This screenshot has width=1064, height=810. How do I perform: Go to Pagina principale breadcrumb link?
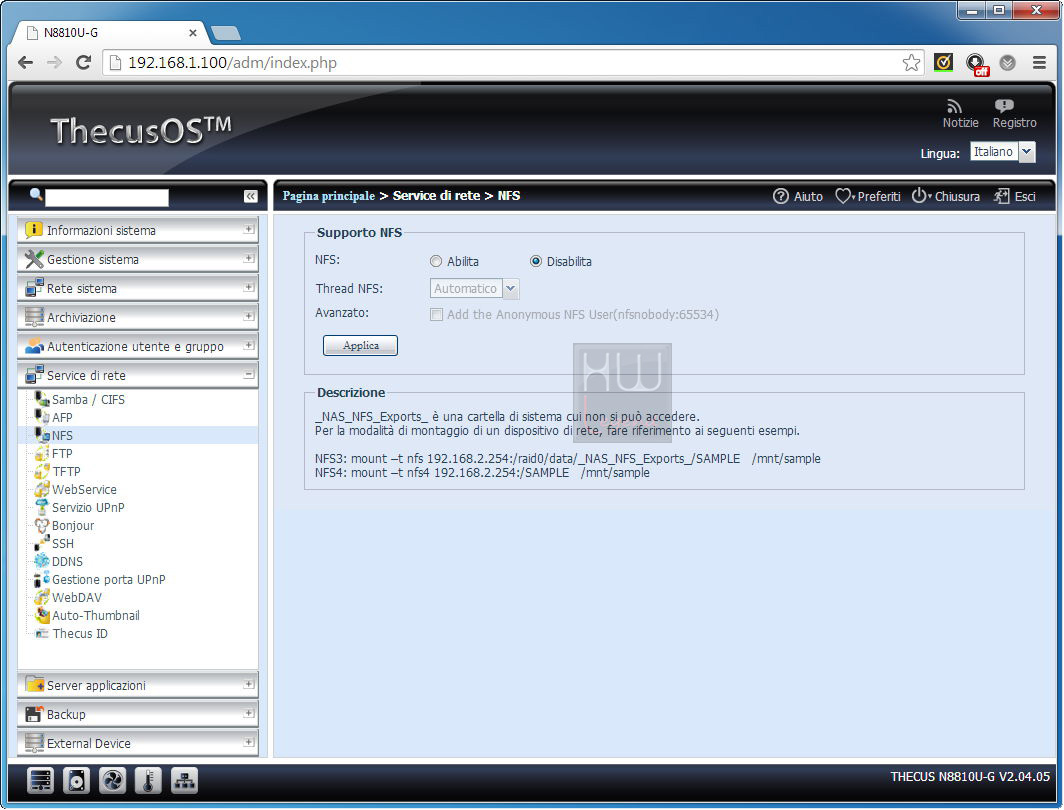(x=328, y=196)
